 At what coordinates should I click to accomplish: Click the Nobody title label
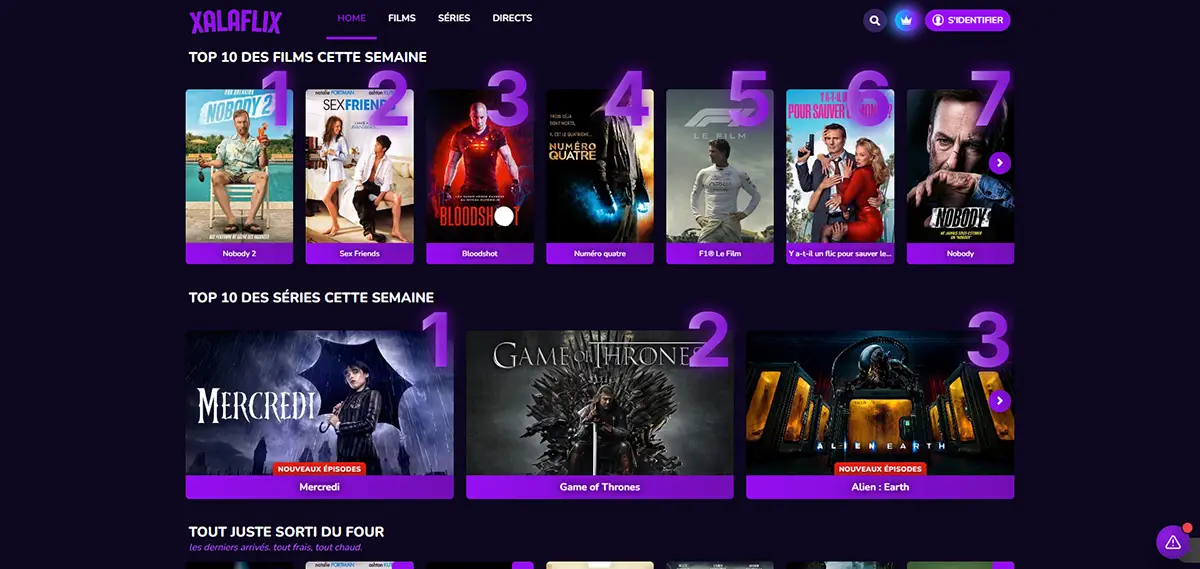coord(960,254)
